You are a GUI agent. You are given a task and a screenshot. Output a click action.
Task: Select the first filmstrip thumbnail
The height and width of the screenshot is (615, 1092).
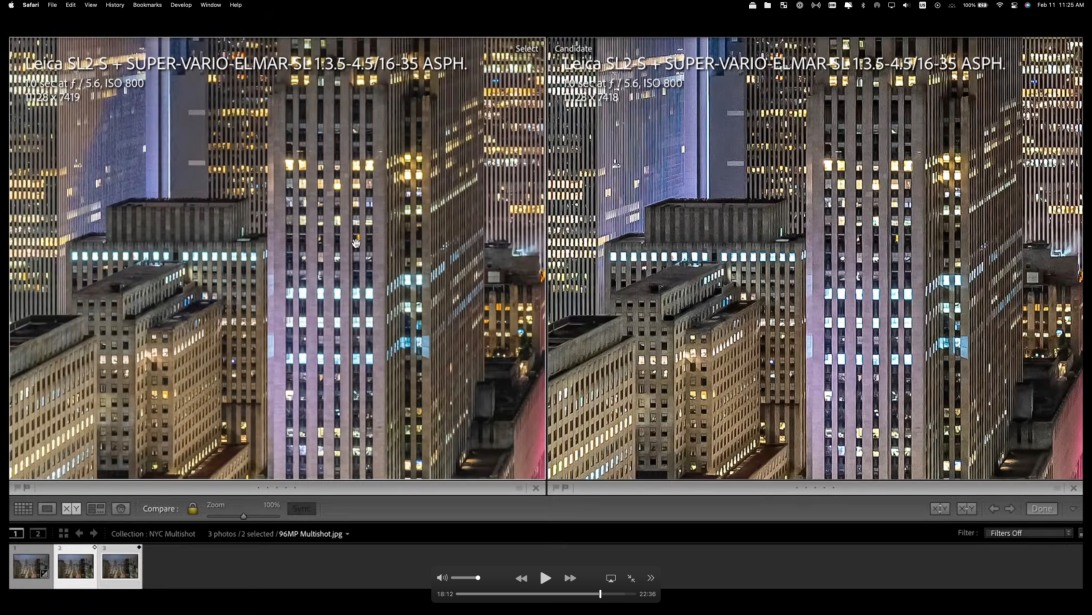coord(31,566)
